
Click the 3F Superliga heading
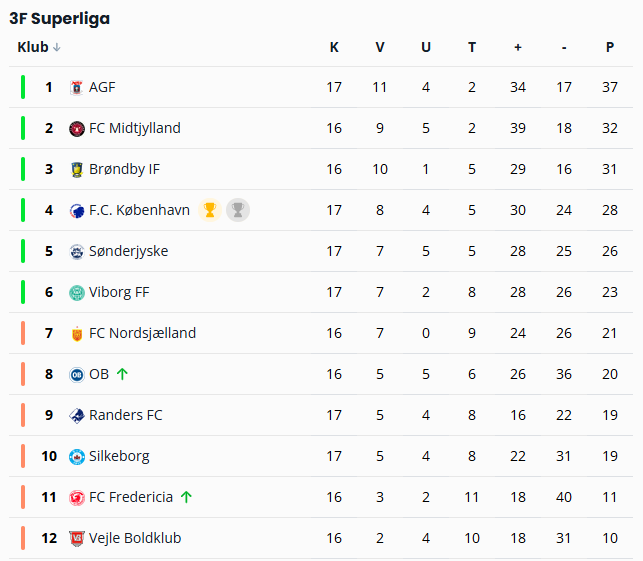60,18
